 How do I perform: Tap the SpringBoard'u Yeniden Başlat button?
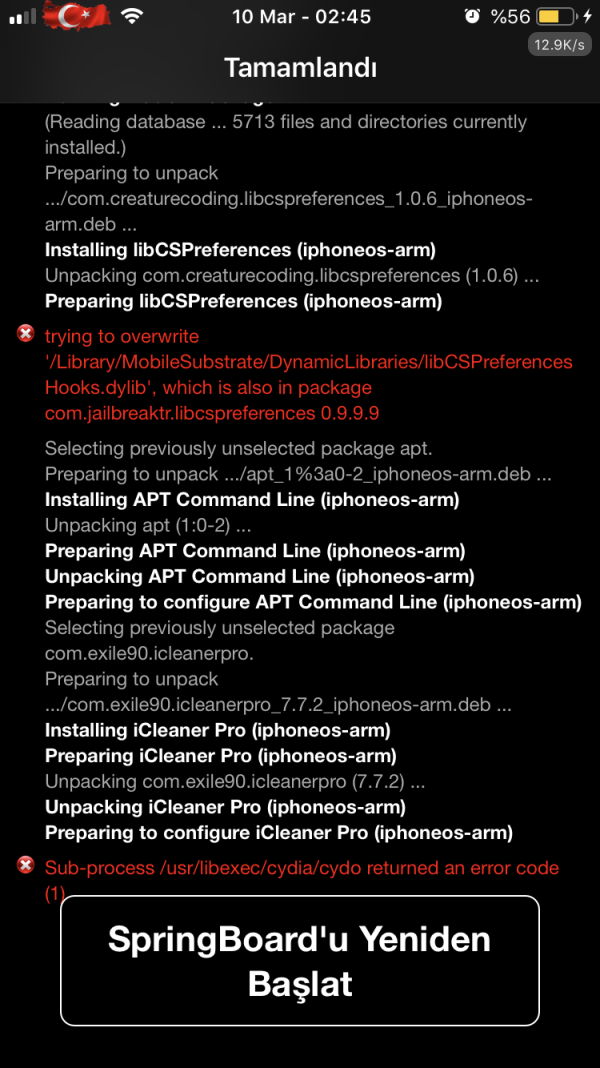[x=299, y=961]
